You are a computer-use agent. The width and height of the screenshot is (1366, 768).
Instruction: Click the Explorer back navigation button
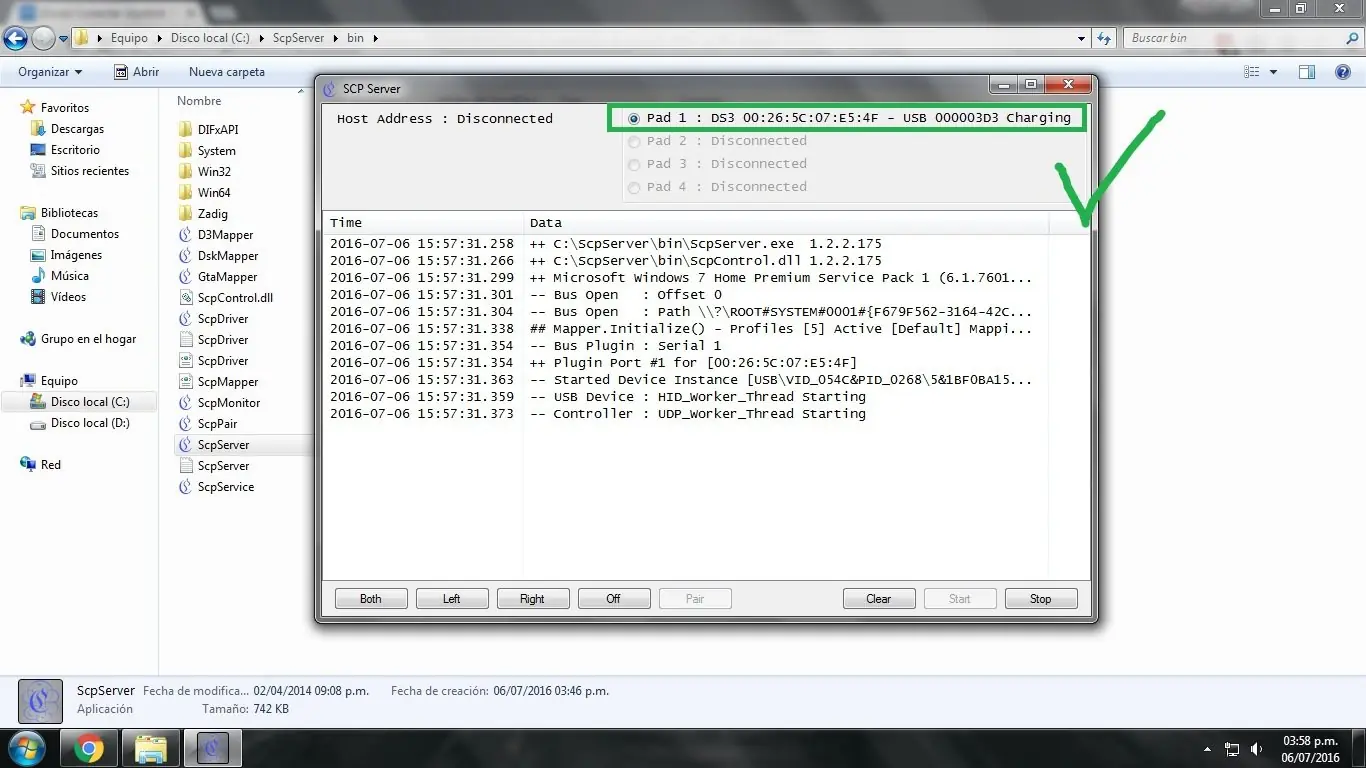[15, 38]
